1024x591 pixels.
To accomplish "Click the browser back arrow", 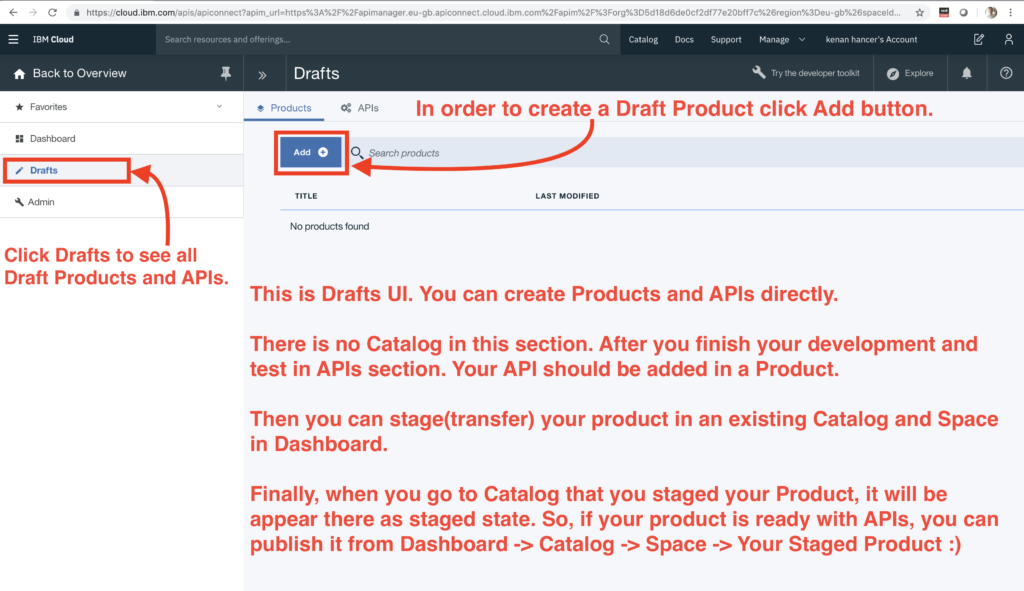I will point(13,12).
